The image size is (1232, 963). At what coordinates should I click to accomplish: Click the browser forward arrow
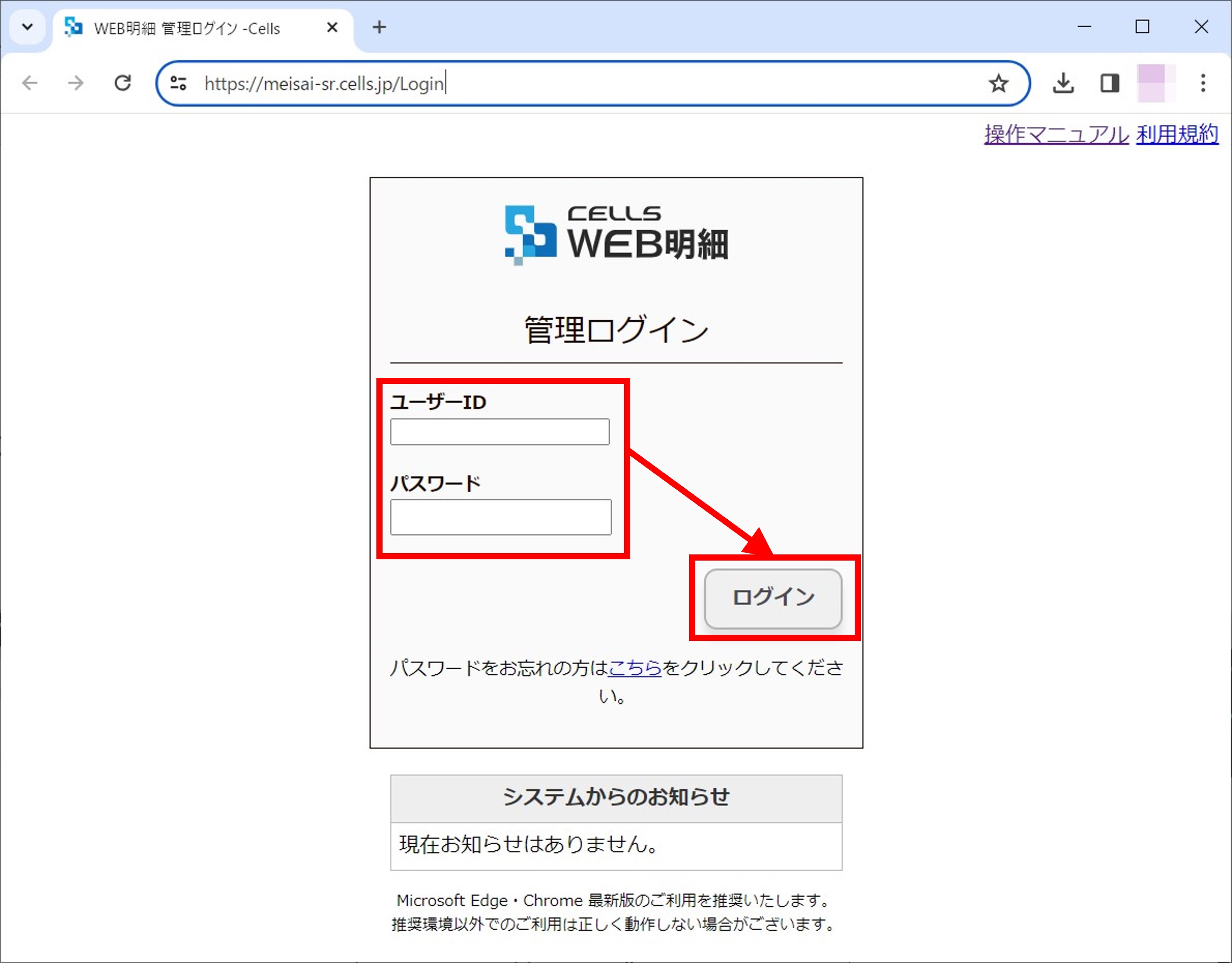[75, 83]
